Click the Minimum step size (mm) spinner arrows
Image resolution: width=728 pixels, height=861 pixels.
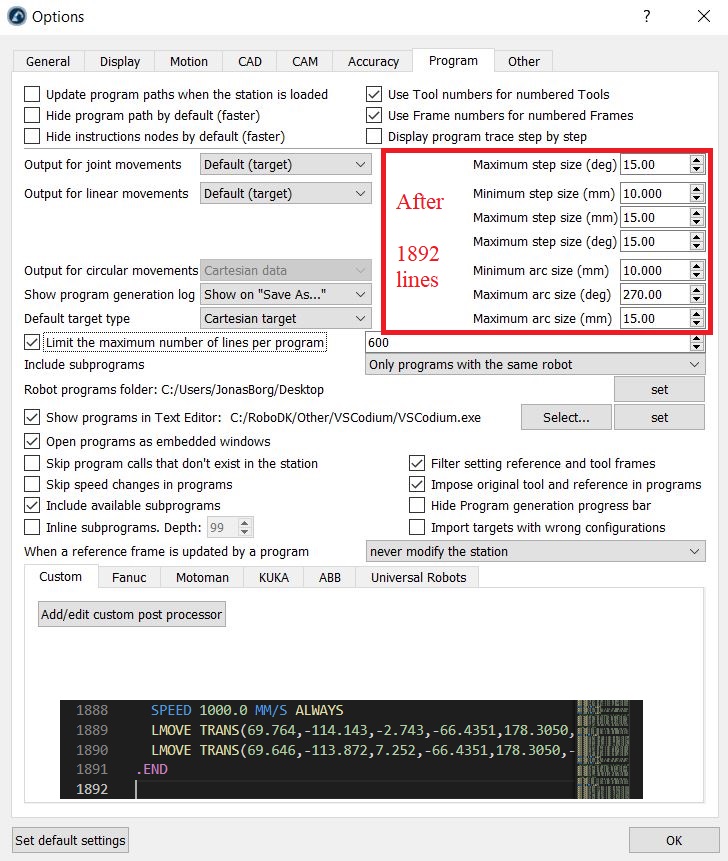pyautogui.click(x=697, y=193)
